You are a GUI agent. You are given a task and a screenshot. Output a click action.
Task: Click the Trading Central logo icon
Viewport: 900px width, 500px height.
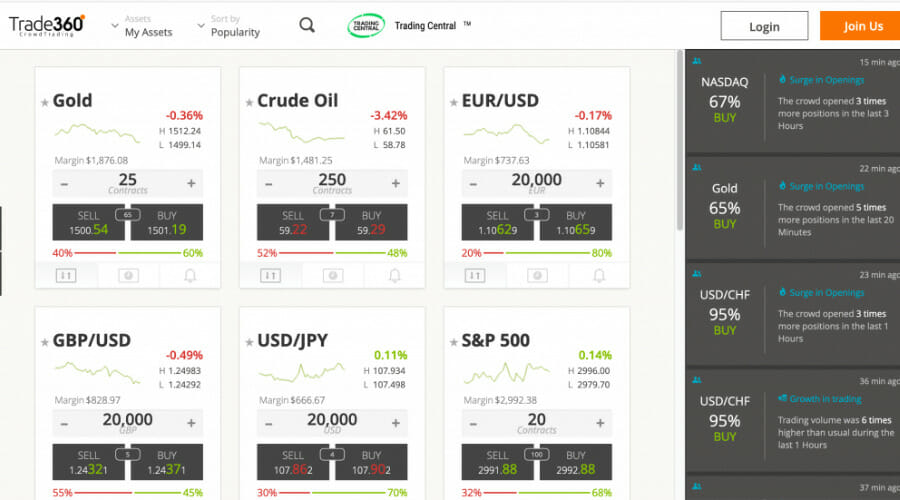[366, 26]
